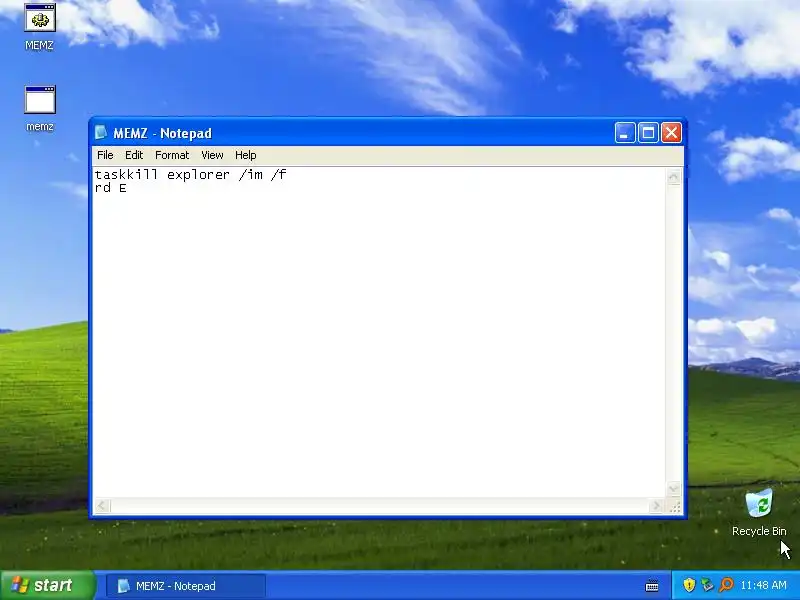
Task: Maximize the Notepad window
Action: [x=648, y=133]
